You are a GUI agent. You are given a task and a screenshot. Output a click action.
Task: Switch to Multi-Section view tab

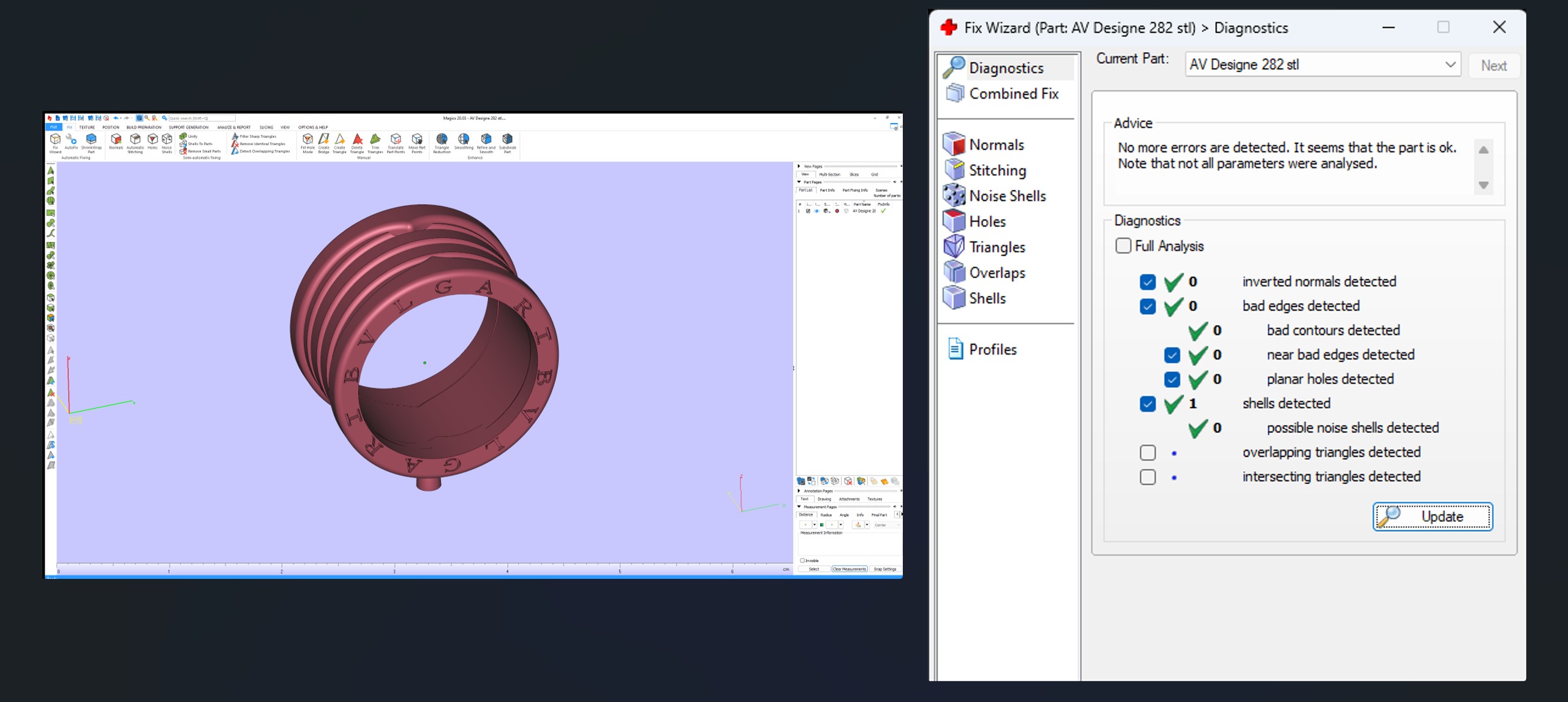(830, 175)
